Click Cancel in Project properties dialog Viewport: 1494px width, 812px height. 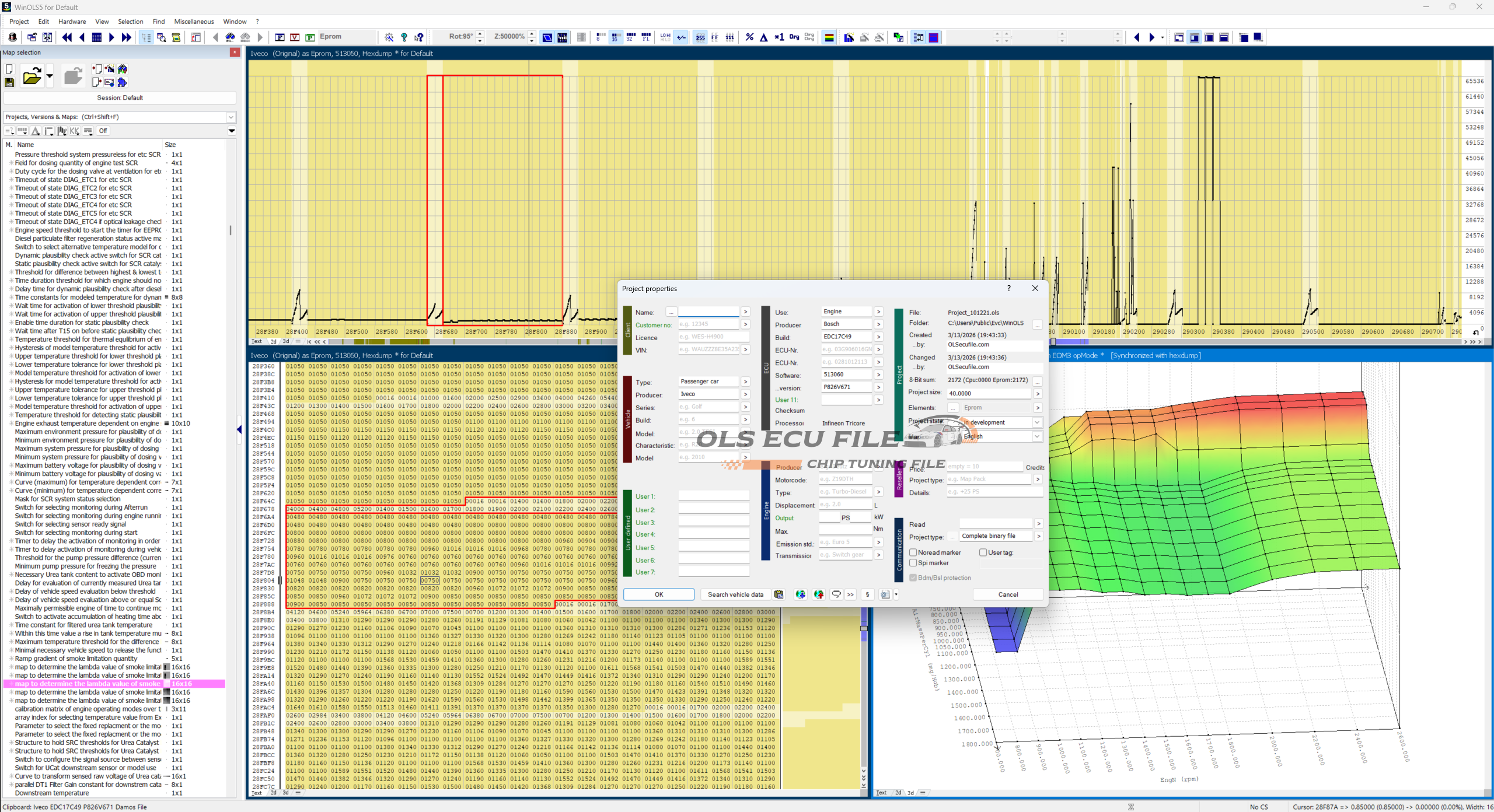click(1008, 594)
